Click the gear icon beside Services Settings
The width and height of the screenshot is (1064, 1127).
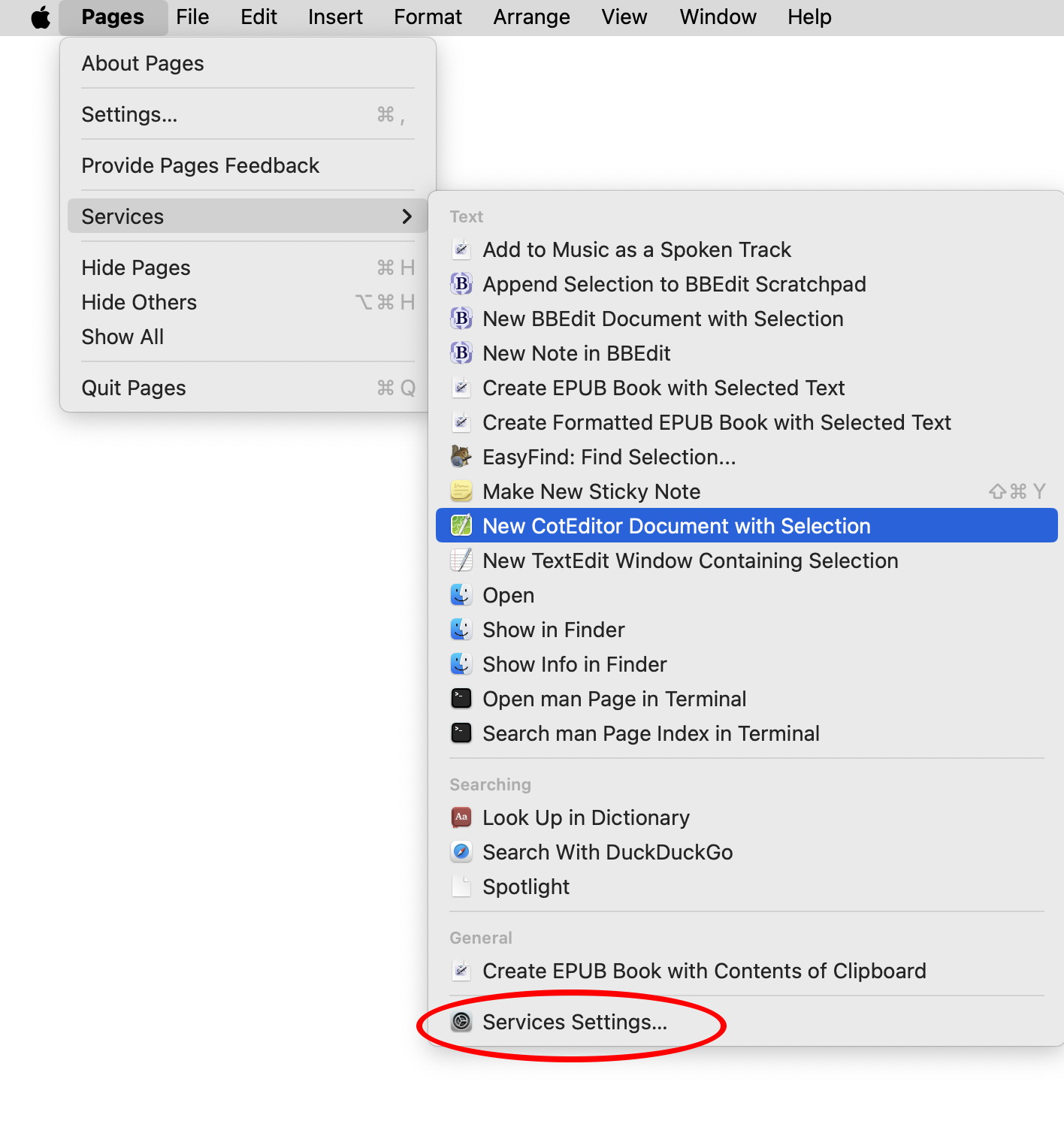(461, 1022)
